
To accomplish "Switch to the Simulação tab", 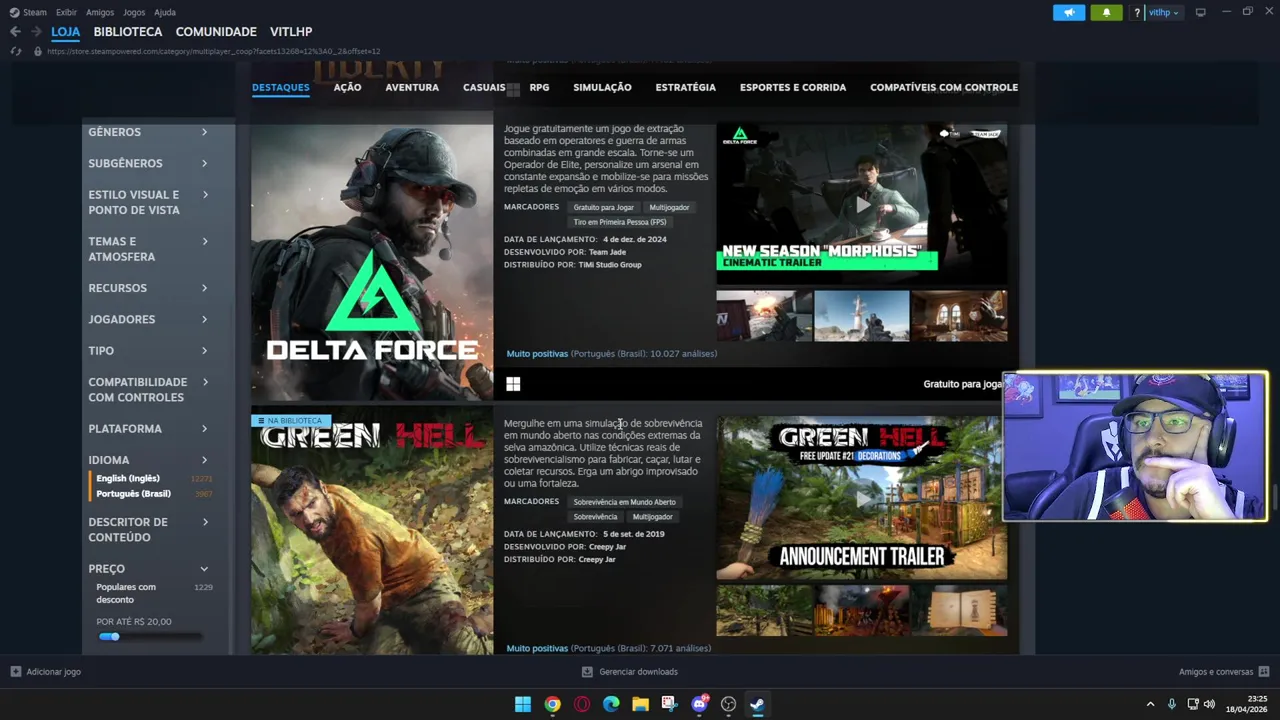I will (602, 87).
